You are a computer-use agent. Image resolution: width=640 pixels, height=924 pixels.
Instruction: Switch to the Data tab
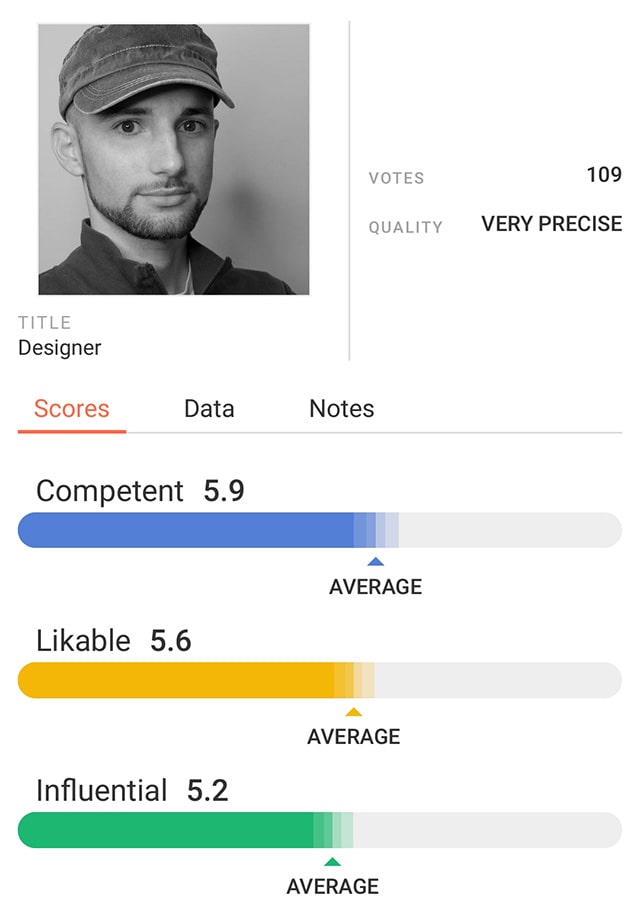[209, 409]
